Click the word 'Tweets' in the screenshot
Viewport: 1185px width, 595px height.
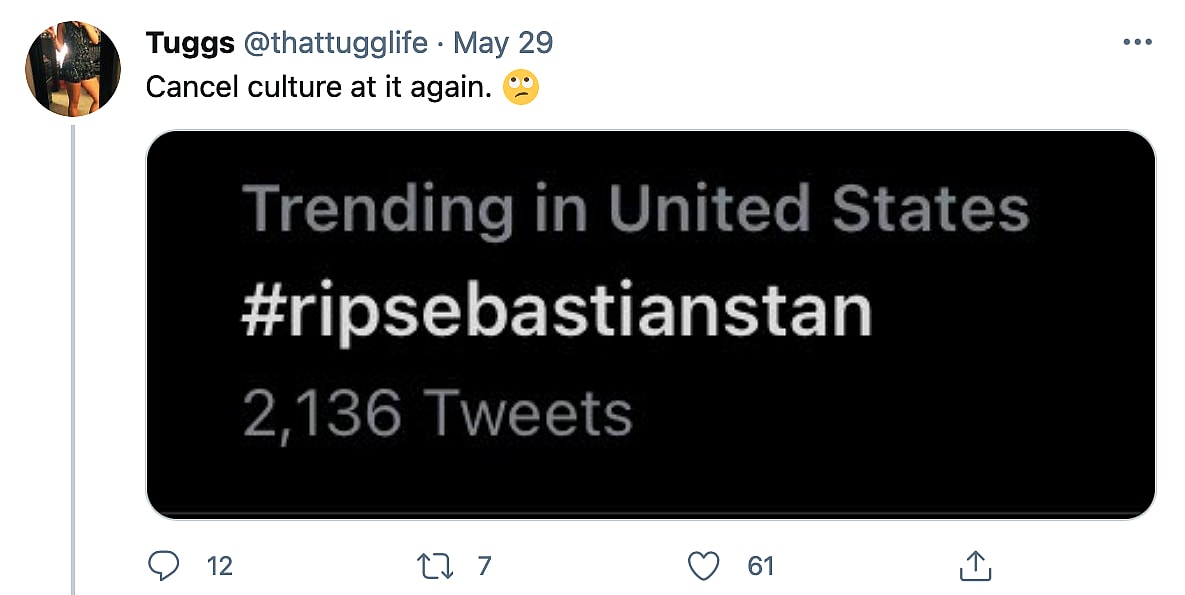pyautogui.click(x=526, y=412)
